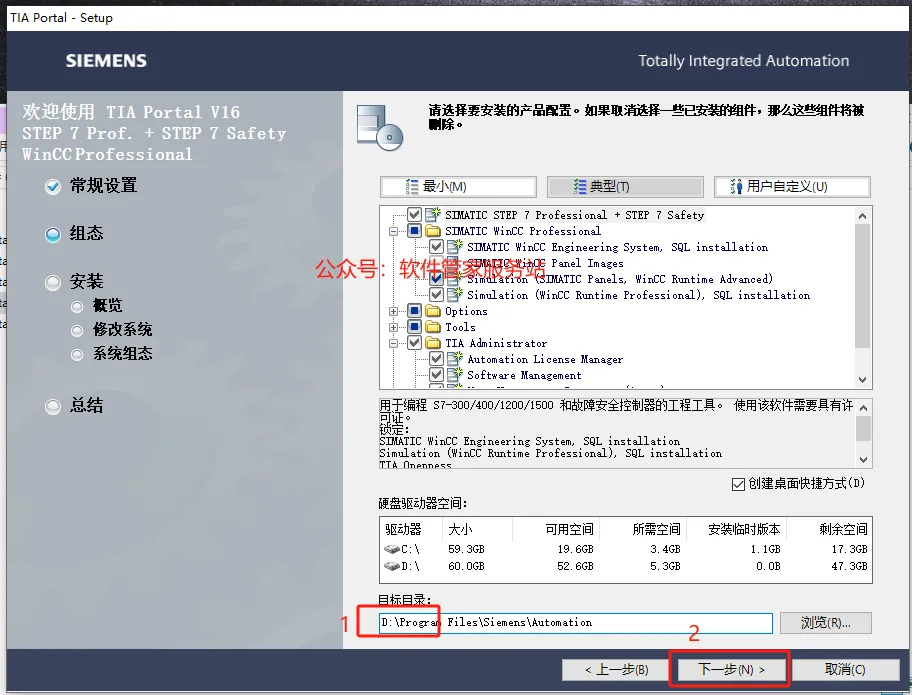Collapse SIMATIC WinCC Professional tree node
Viewport: 912px width, 695px height.
[x=394, y=231]
